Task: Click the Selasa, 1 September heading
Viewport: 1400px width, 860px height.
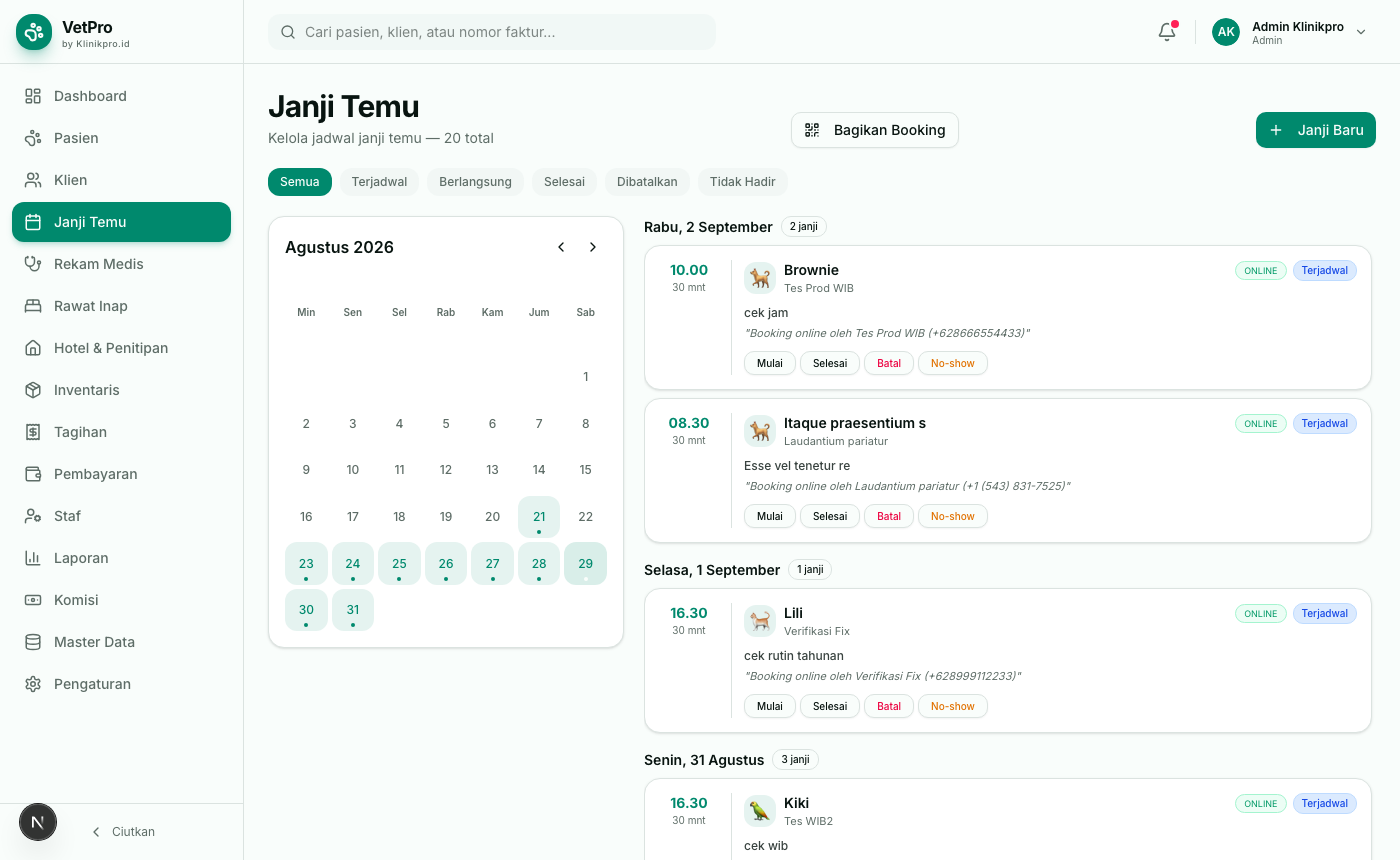Action: pos(712,570)
